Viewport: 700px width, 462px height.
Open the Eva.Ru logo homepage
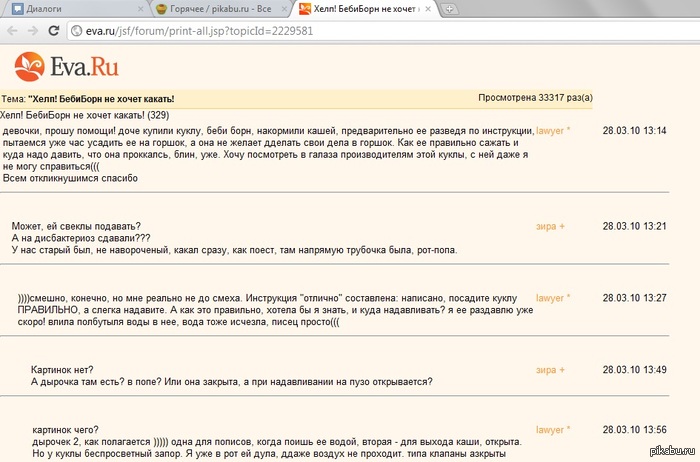(x=67, y=67)
